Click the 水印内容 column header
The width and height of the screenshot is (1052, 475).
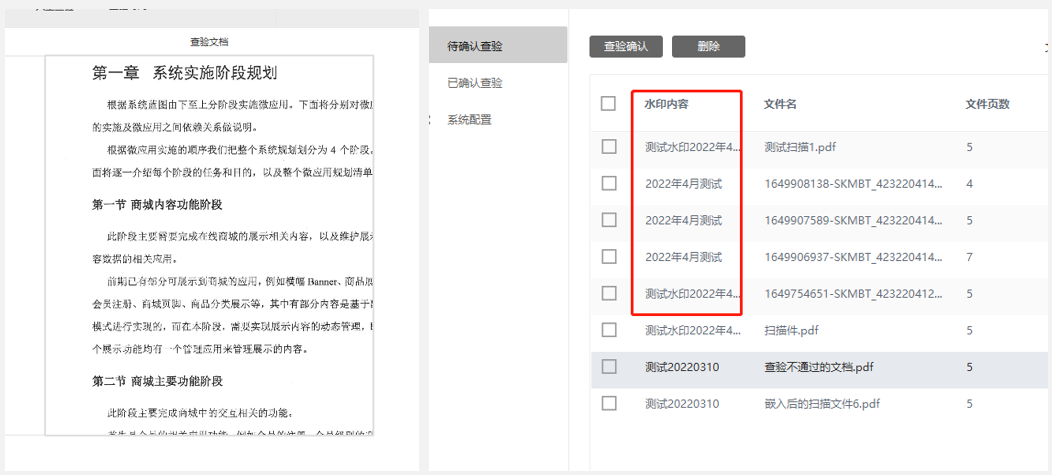point(667,104)
